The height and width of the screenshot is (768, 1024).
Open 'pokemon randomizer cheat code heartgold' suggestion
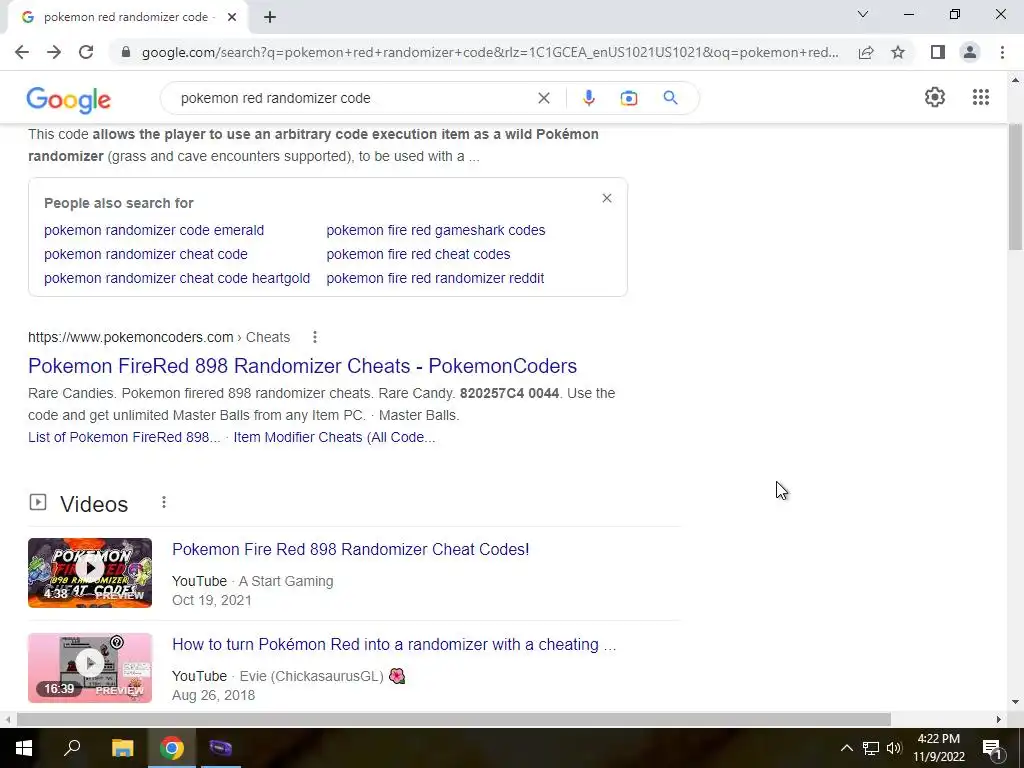177,278
